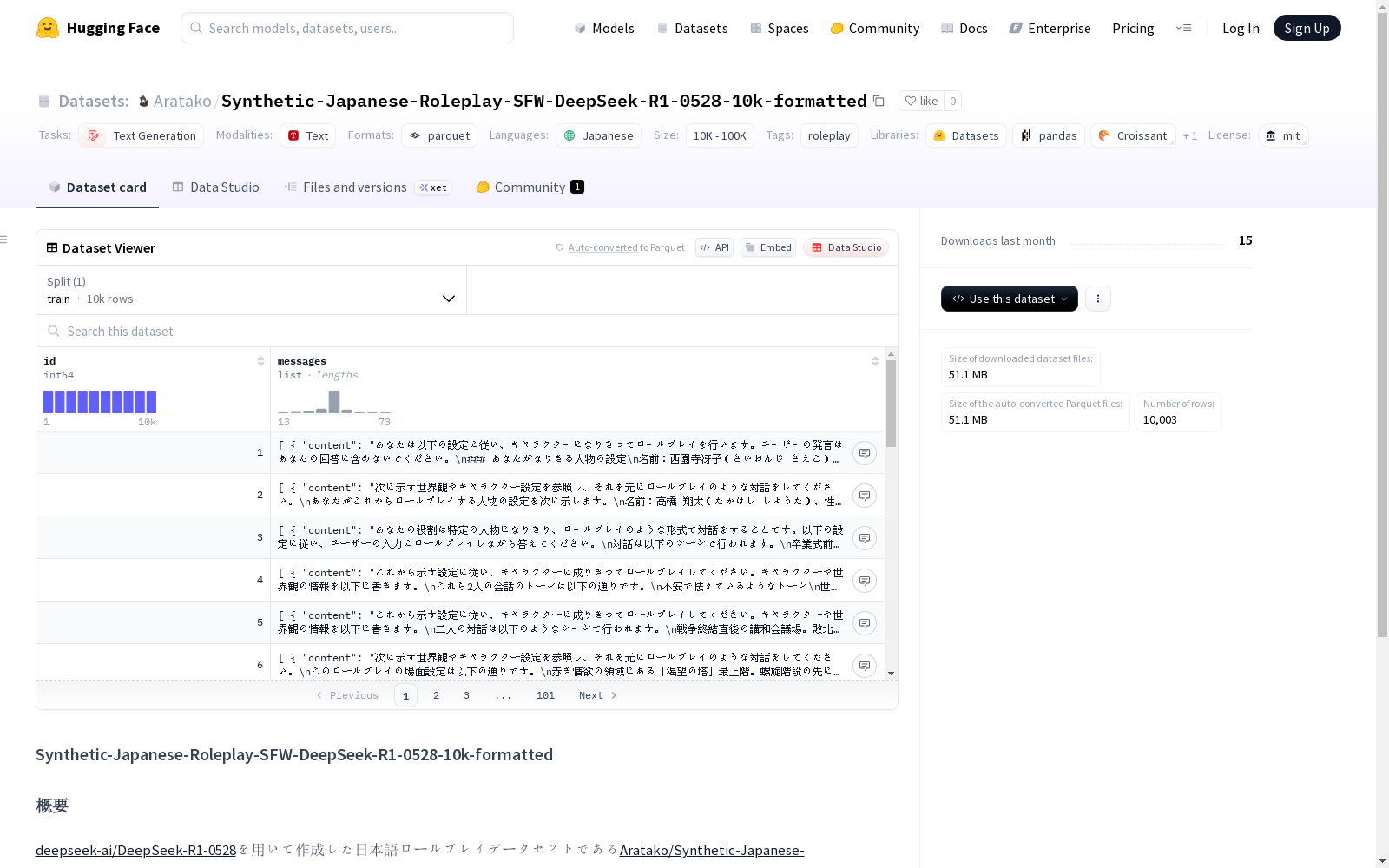This screenshot has width=1389, height=868.
Task: Click the Text modality tag
Action: pos(308,135)
